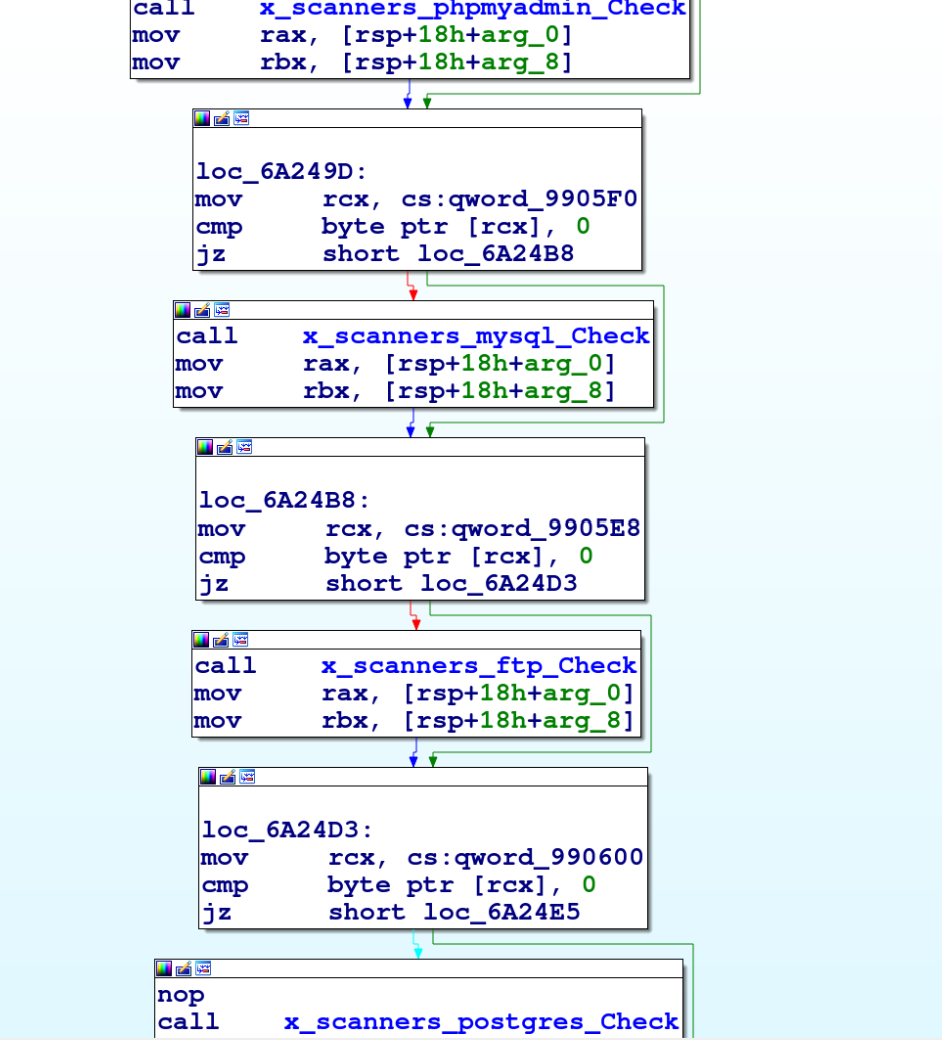Open node color picker on mysql_Check block
The width and height of the screenshot is (942, 1040).
click(x=182, y=310)
